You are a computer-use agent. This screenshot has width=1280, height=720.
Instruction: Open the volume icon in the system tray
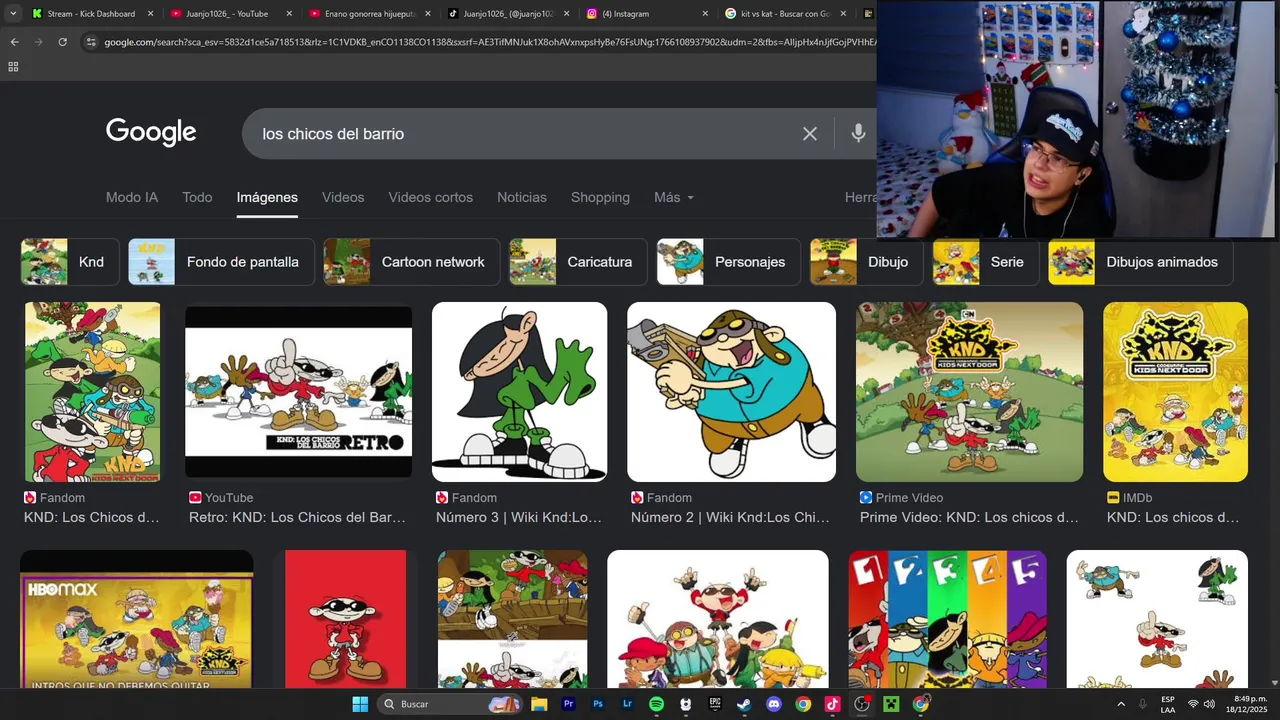(1209, 704)
